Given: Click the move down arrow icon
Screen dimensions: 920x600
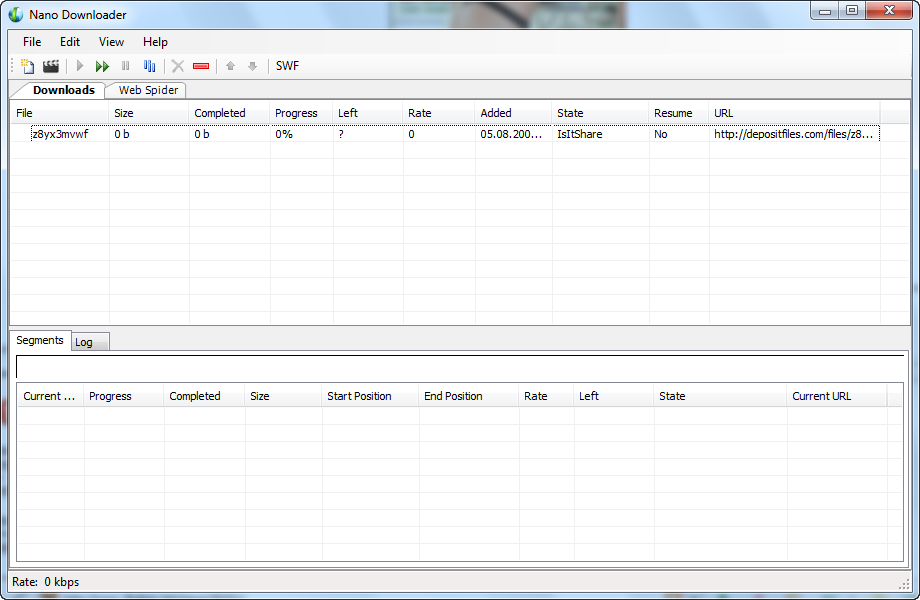Looking at the screenshot, I should click(252, 66).
